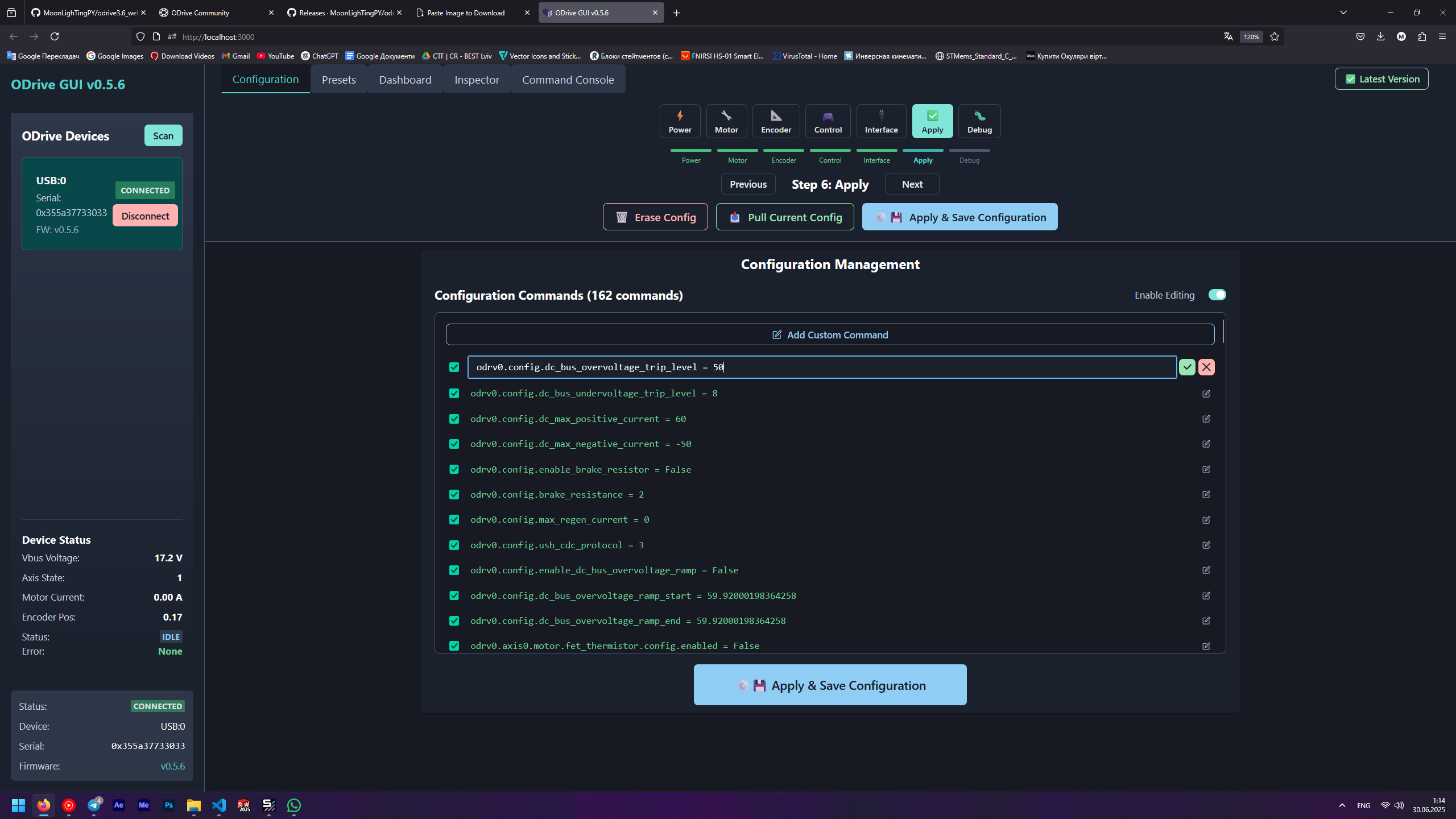Screen dimensions: 1456x819
Task: Open the Power configuration step
Action: pyautogui.click(x=680, y=121)
